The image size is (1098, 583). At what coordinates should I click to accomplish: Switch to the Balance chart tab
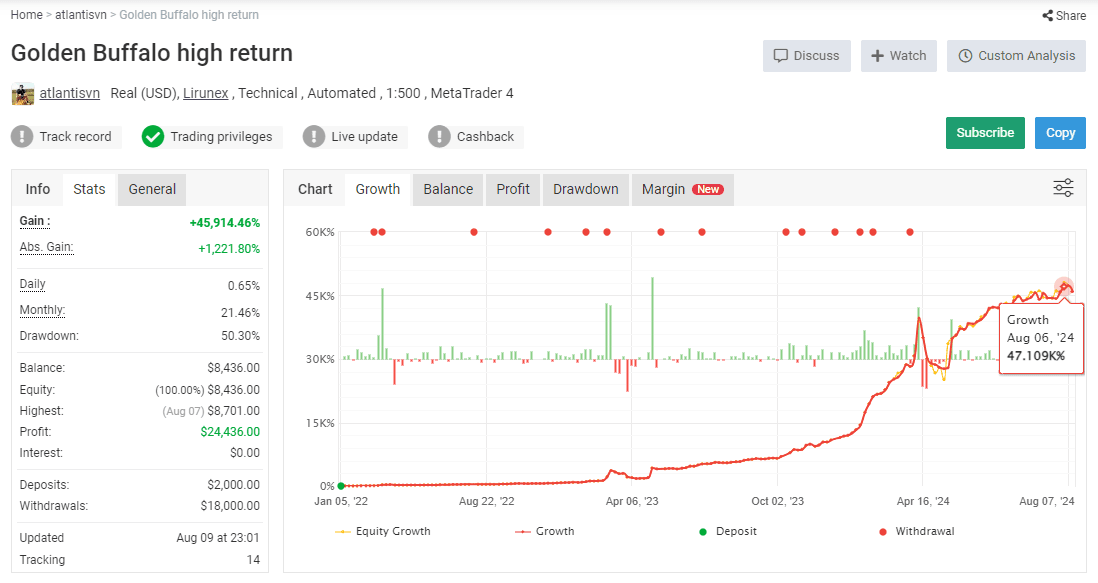[x=448, y=190]
